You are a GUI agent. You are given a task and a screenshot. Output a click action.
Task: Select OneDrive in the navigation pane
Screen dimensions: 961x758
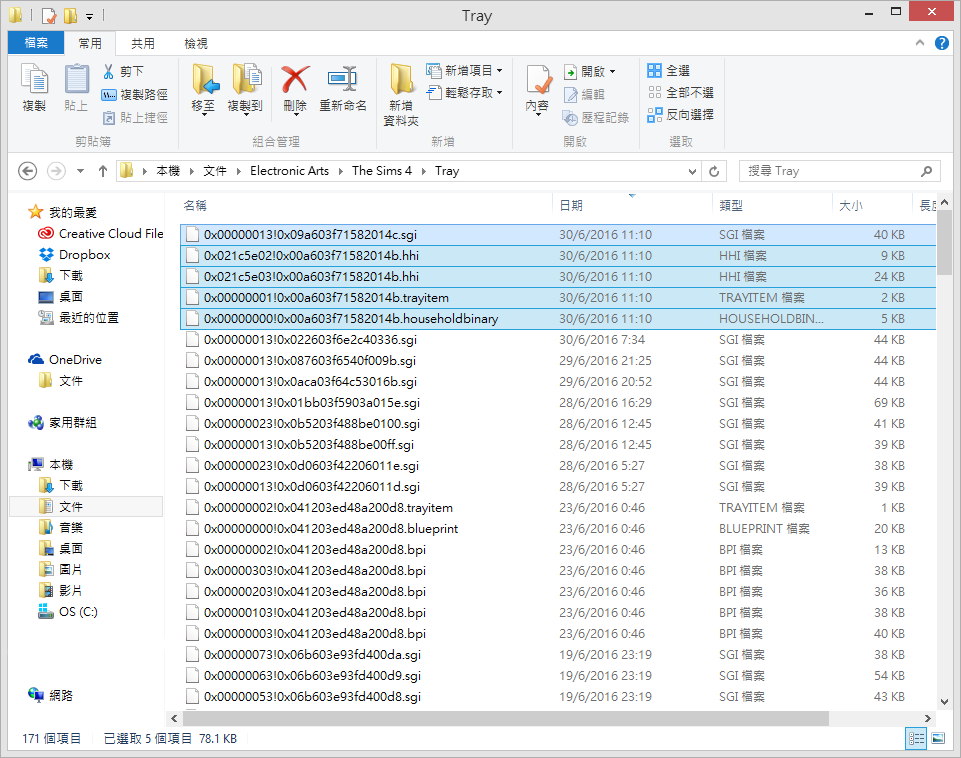coord(65,360)
